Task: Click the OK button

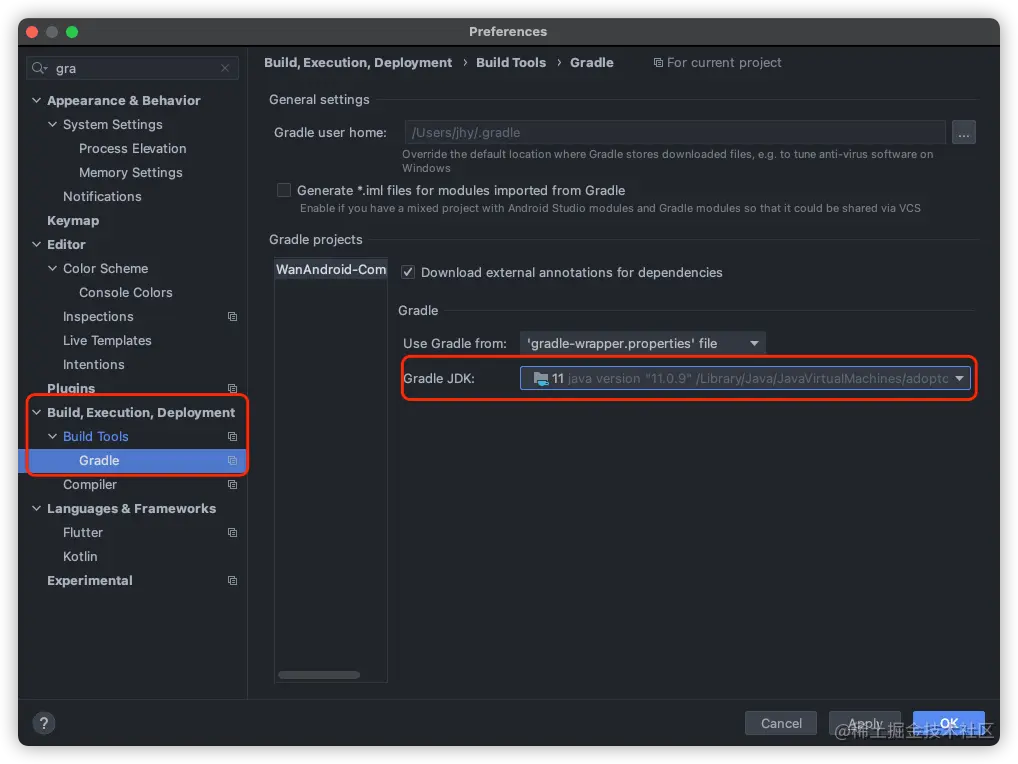Action: [x=949, y=723]
